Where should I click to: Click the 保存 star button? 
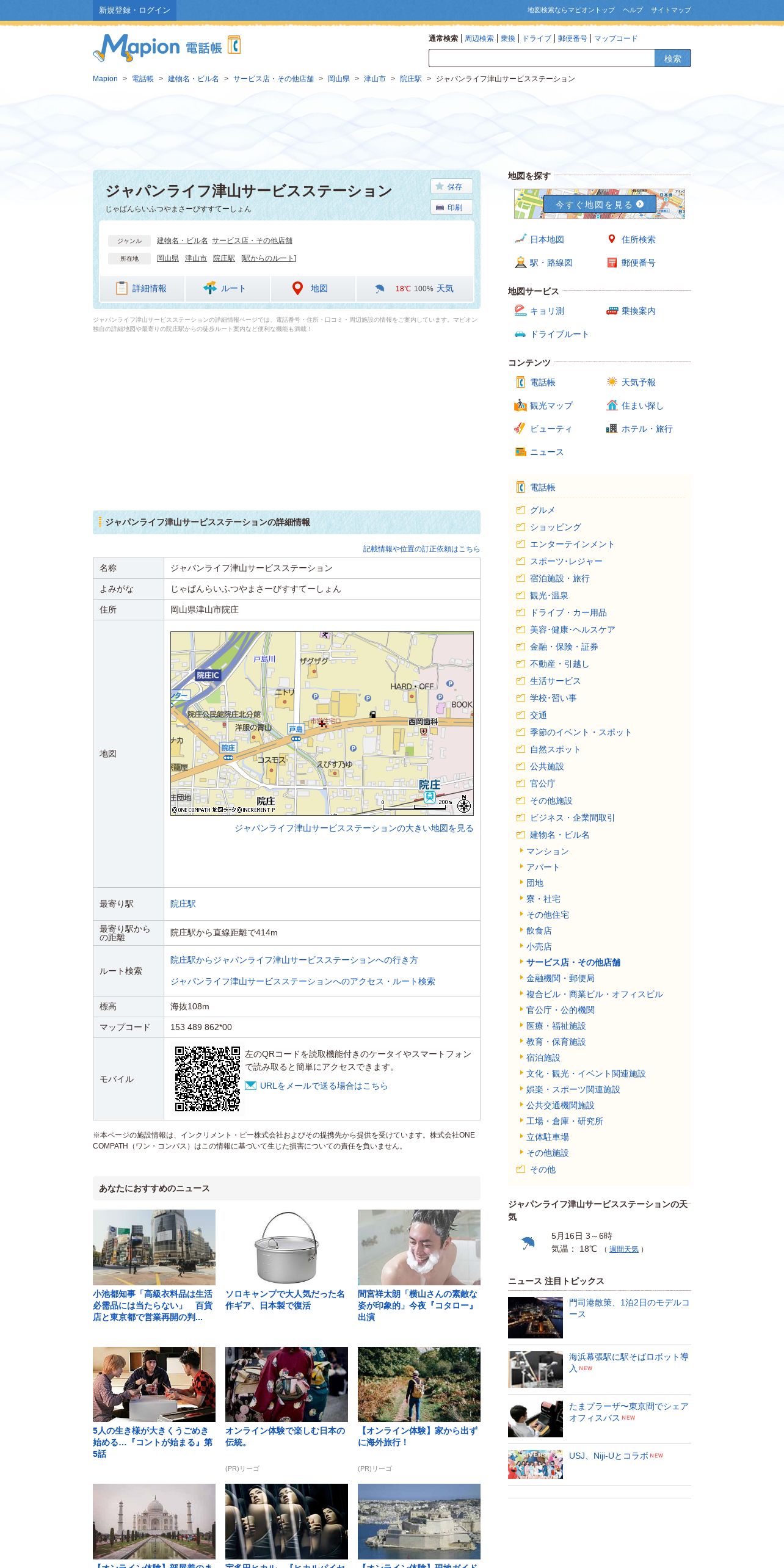pos(451,186)
